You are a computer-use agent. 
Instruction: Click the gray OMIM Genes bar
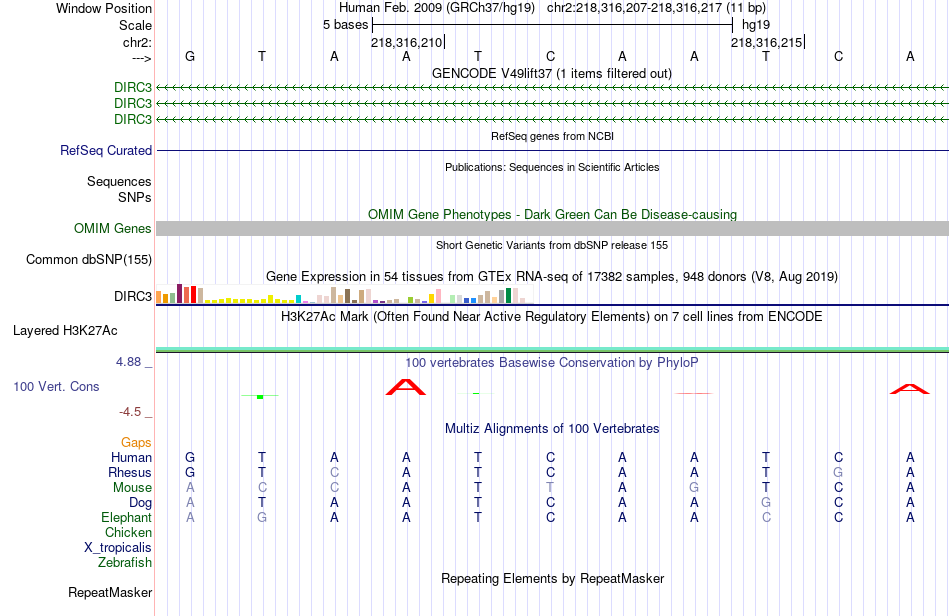[x=552, y=228]
